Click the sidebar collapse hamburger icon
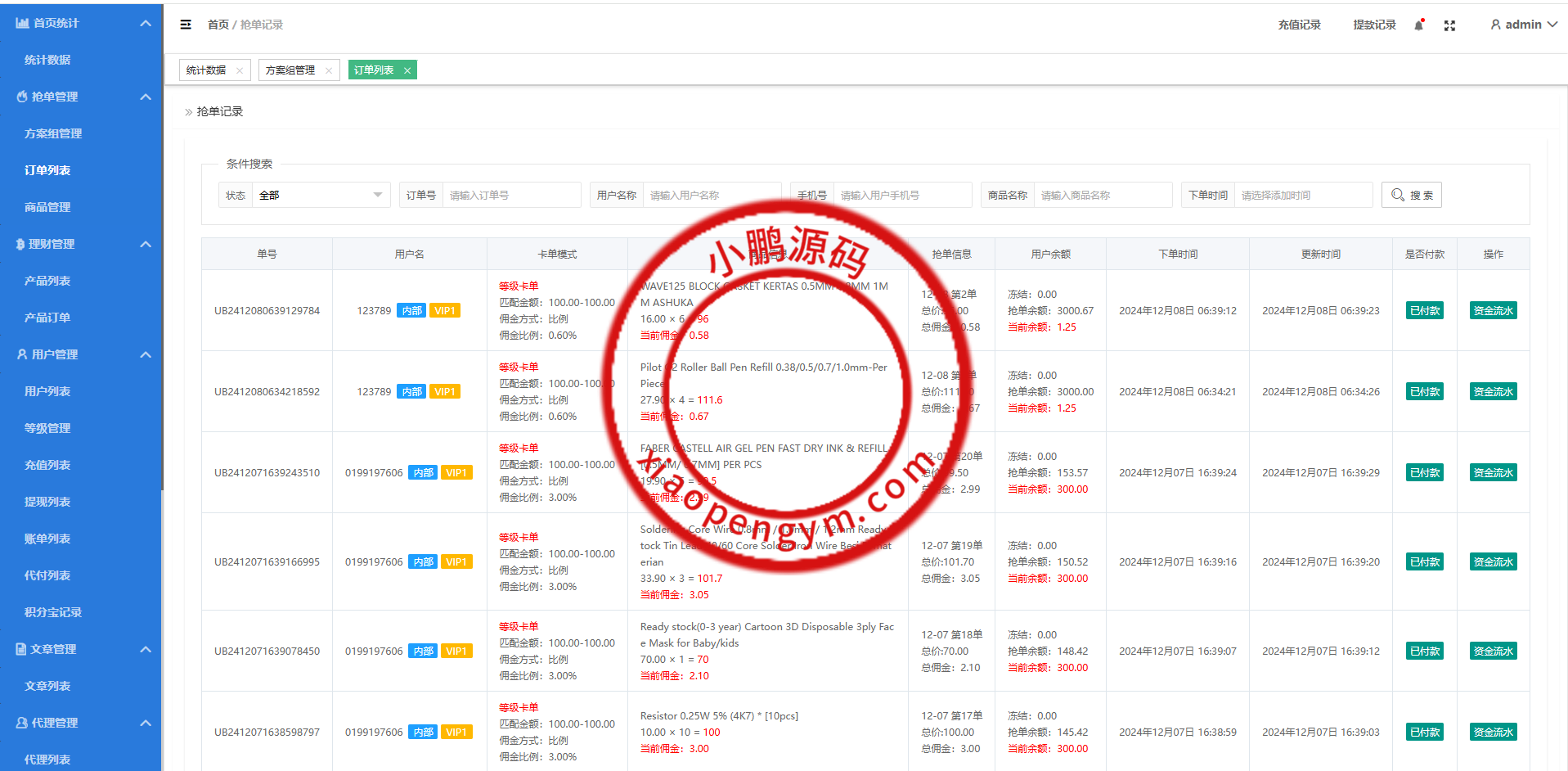The width and height of the screenshot is (1568, 771). tap(186, 25)
